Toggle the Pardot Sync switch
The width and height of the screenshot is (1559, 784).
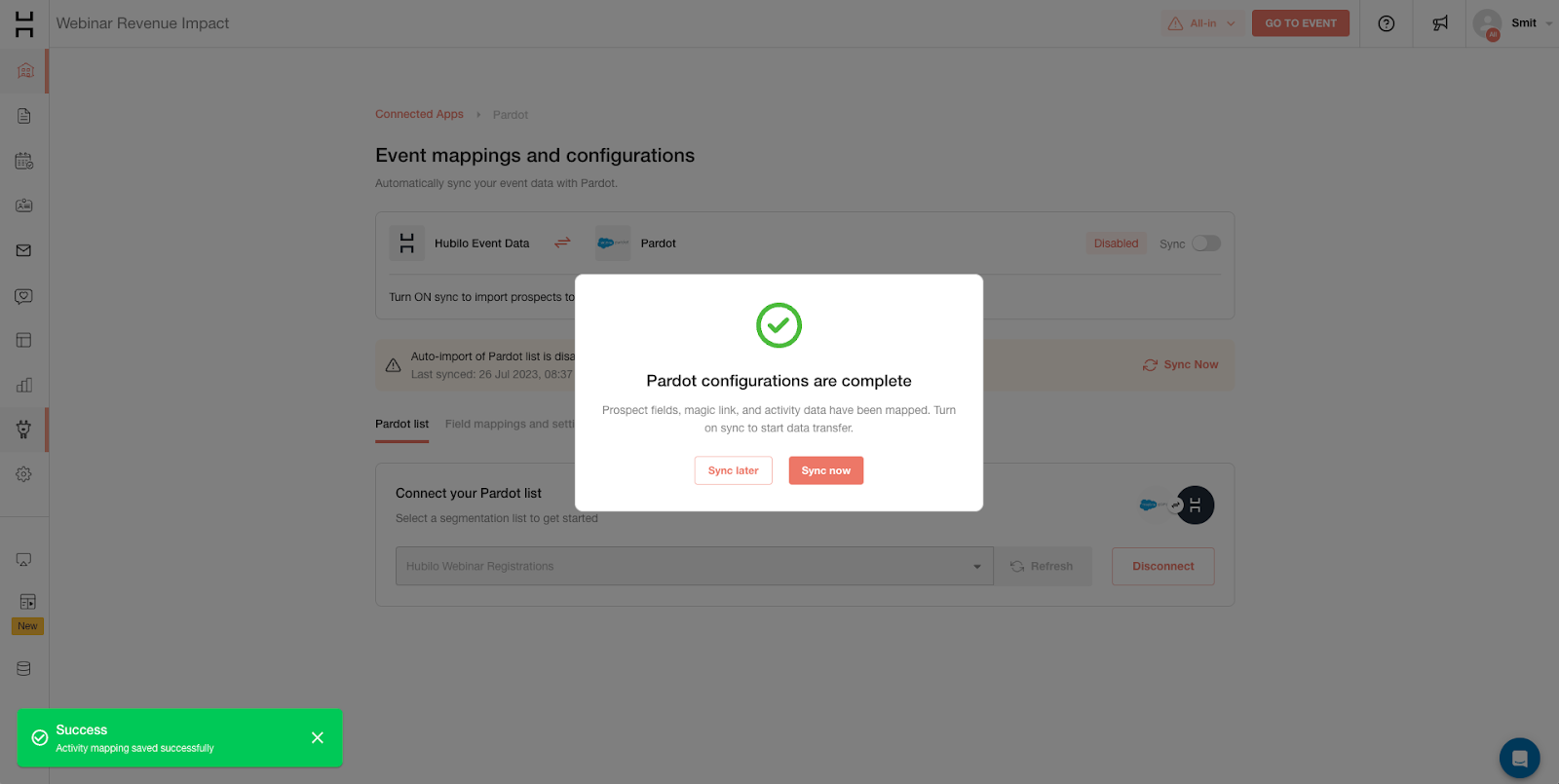point(1205,243)
